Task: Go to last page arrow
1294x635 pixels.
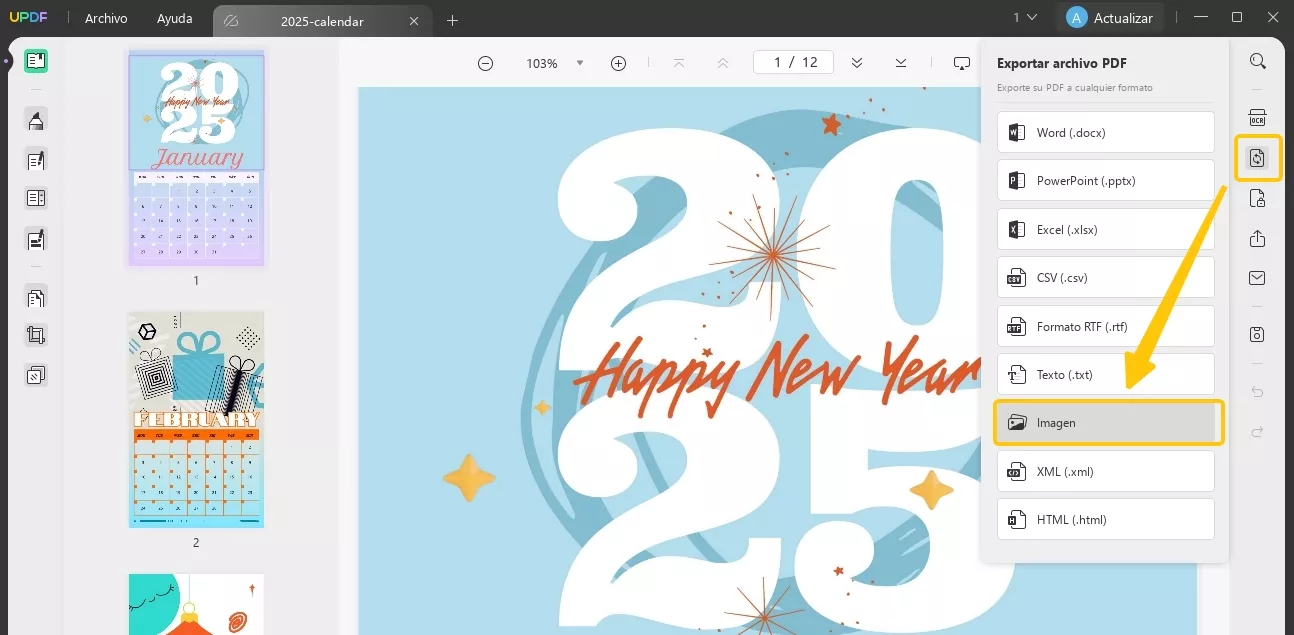Action: click(901, 63)
